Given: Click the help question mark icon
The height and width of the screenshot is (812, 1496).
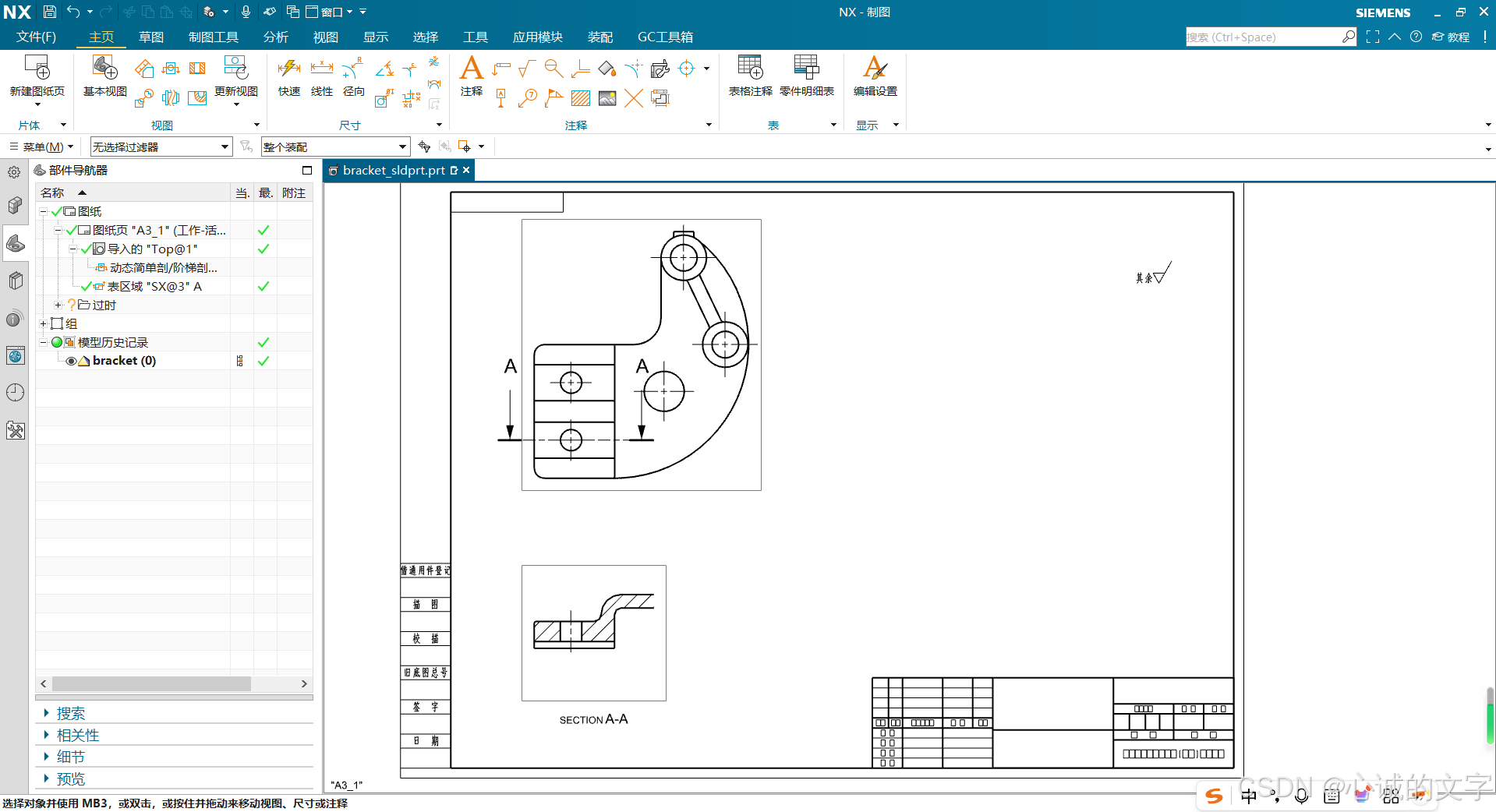Looking at the screenshot, I should coord(1416,37).
